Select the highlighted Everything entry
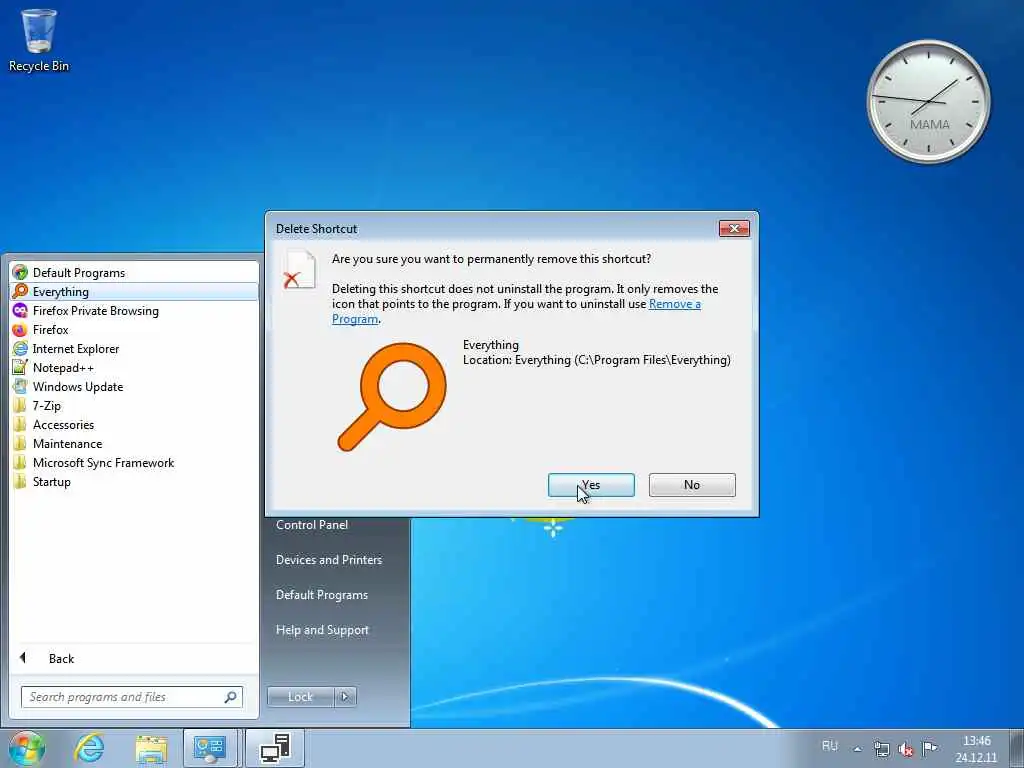 pyautogui.click(x=135, y=291)
